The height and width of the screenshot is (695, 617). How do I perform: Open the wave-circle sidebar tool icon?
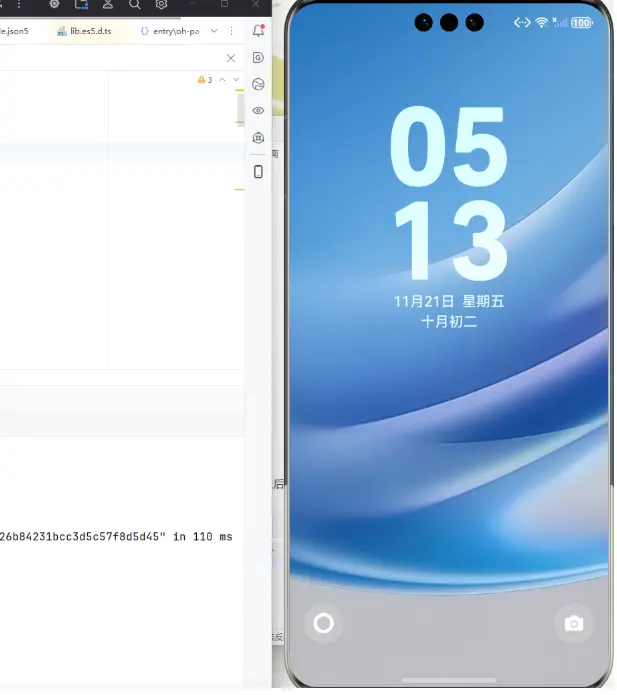point(258,84)
